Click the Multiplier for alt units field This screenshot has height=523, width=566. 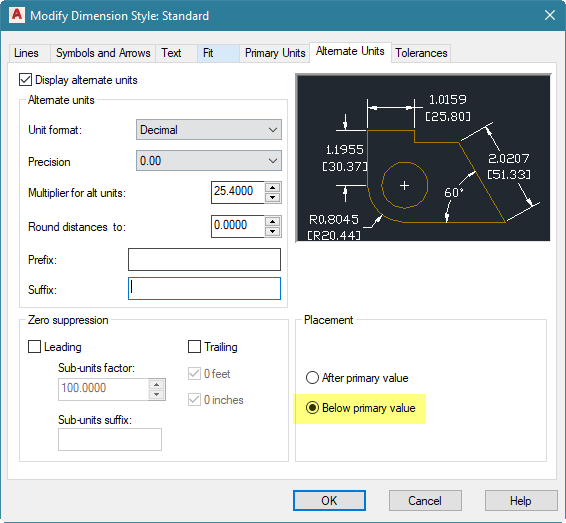tap(238, 192)
